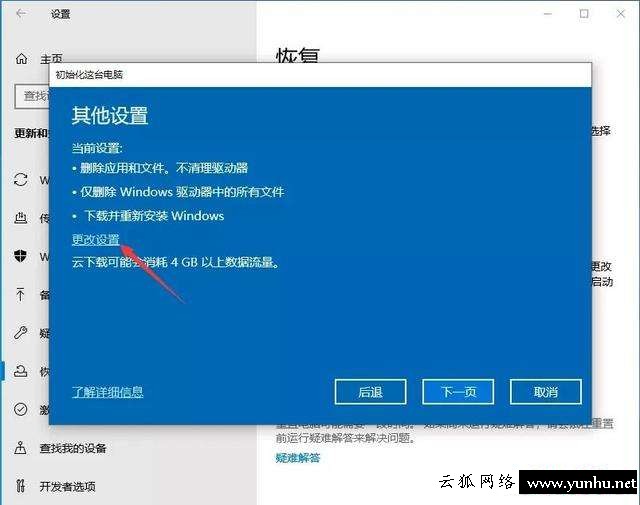Click the 其他设置 heading
Image resolution: width=640 pixels, height=505 pixels.
point(110,115)
